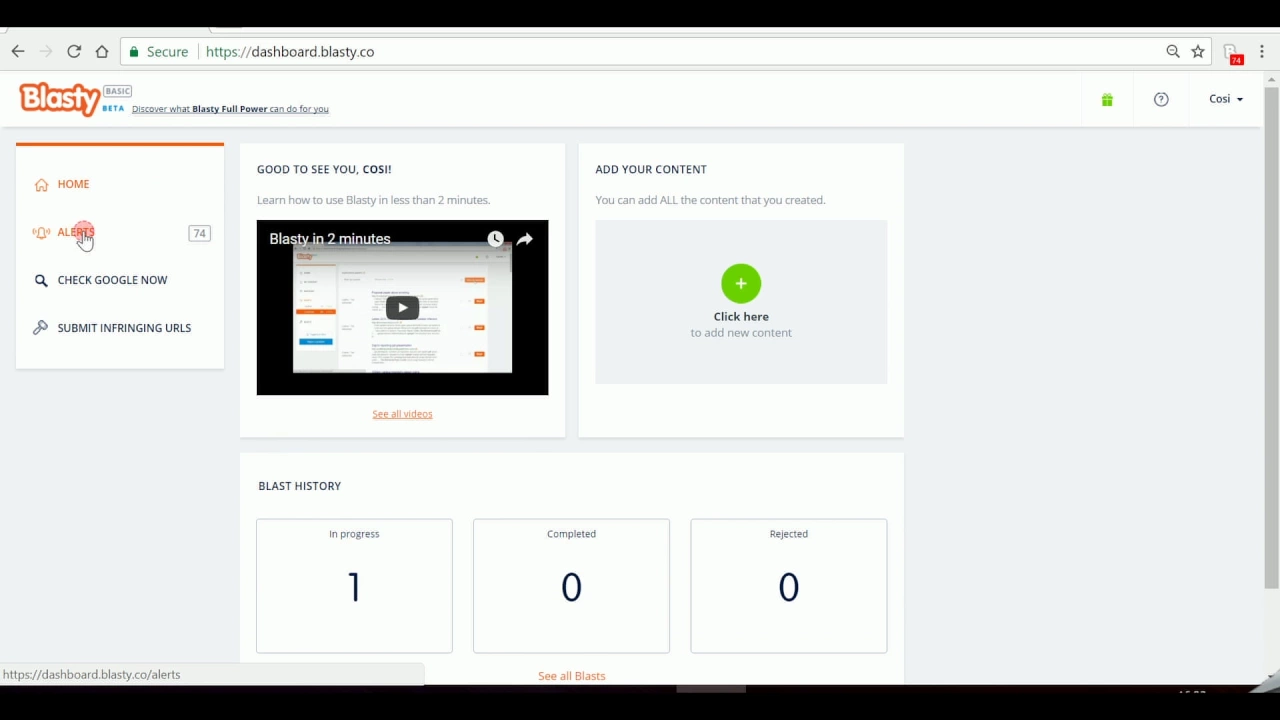Click the 74 alerts count badge
The image size is (1280, 720).
199,233
